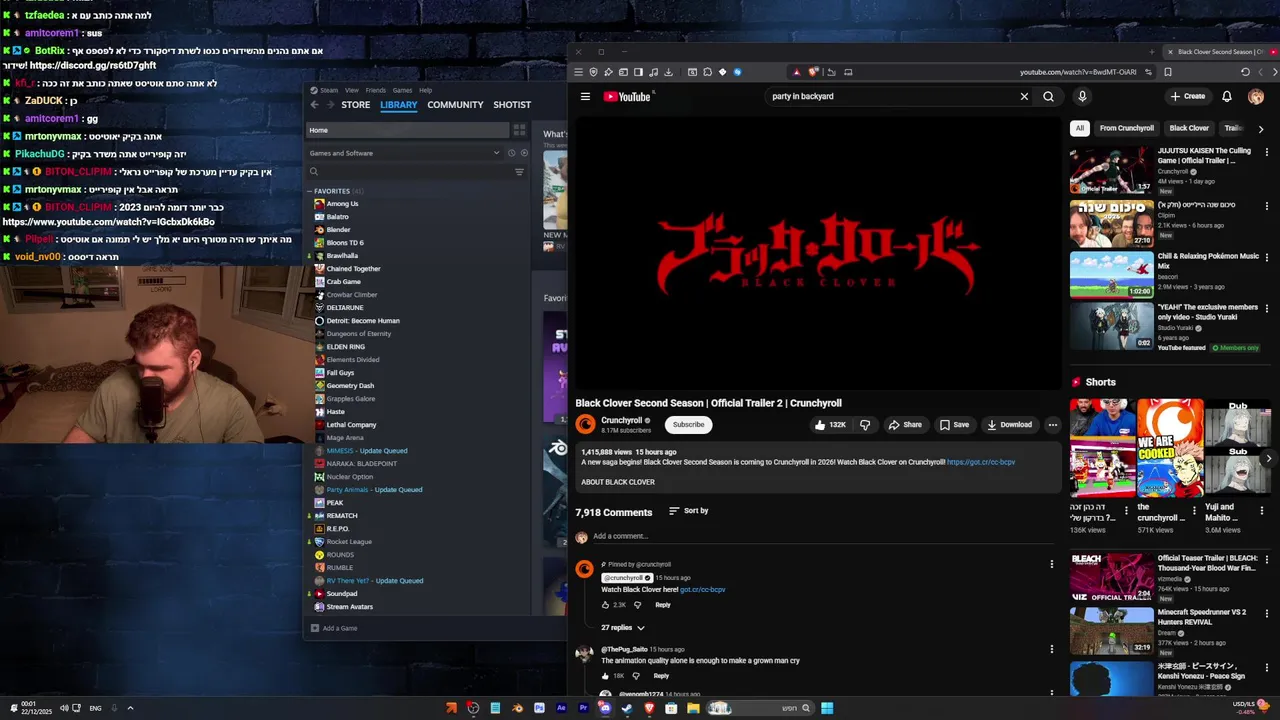Image resolution: width=1280 pixels, height=720 pixels.
Task: Expand Games and Software dropdown in Steam
Action: pos(496,153)
